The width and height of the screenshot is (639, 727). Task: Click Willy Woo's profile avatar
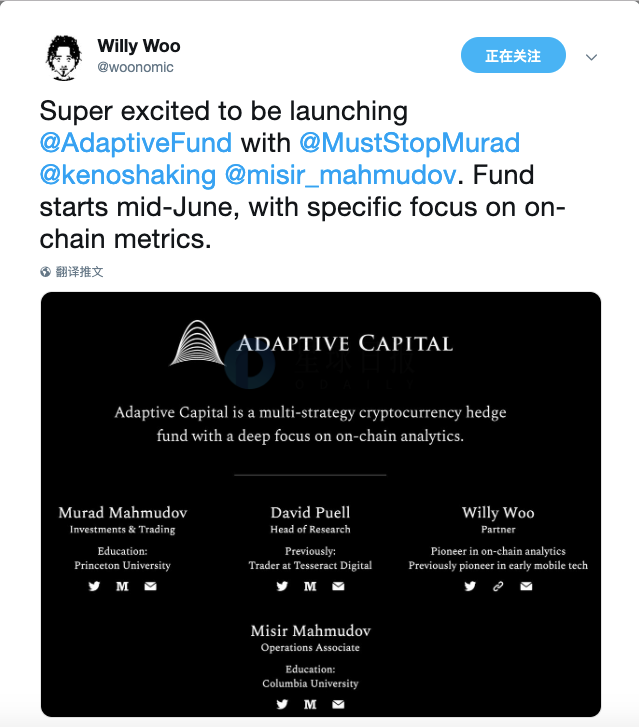coord(63,57)
